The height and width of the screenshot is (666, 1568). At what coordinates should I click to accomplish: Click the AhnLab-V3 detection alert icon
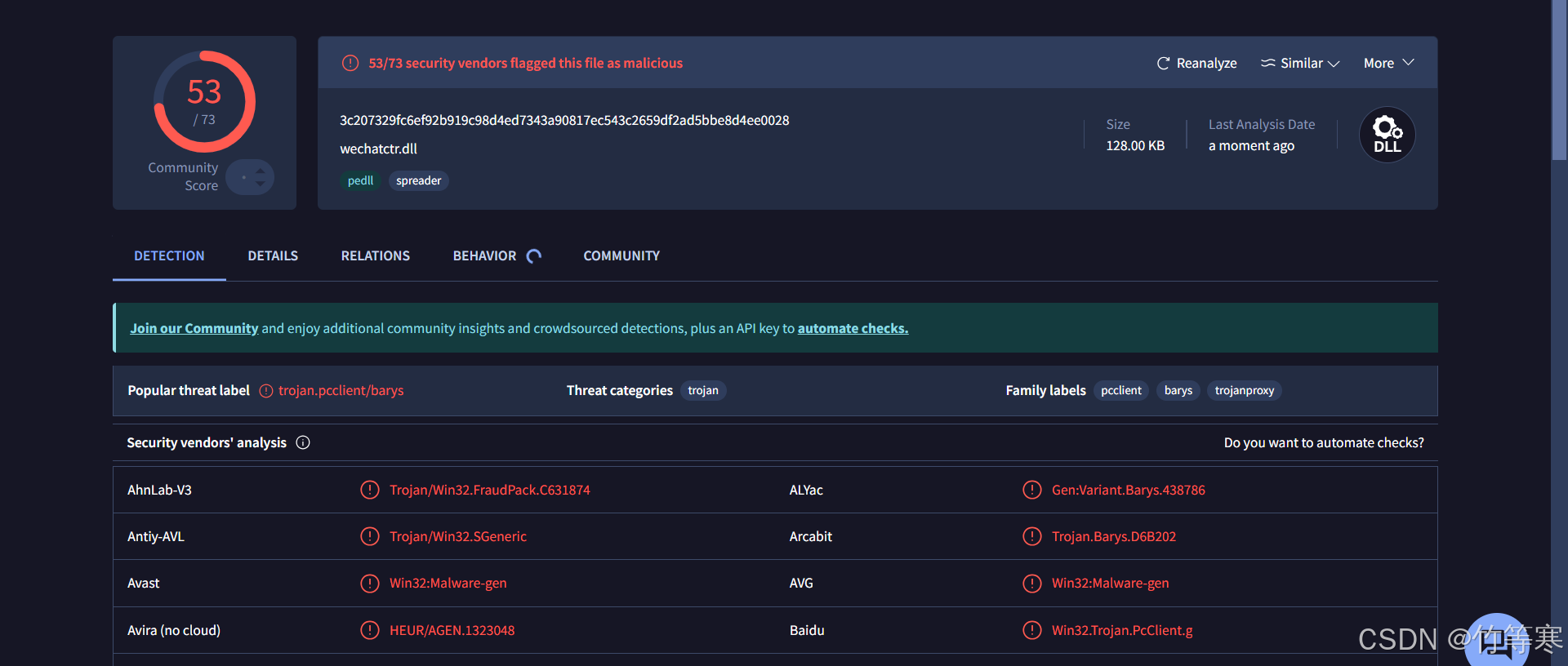click(370, 490)
